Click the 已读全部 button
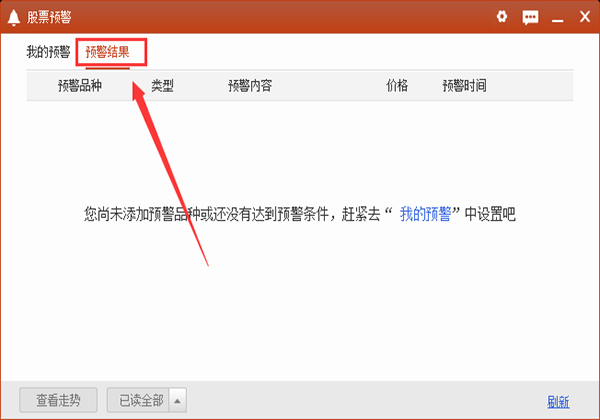Viewport: 600px width, 420px height. pos(138,400)
